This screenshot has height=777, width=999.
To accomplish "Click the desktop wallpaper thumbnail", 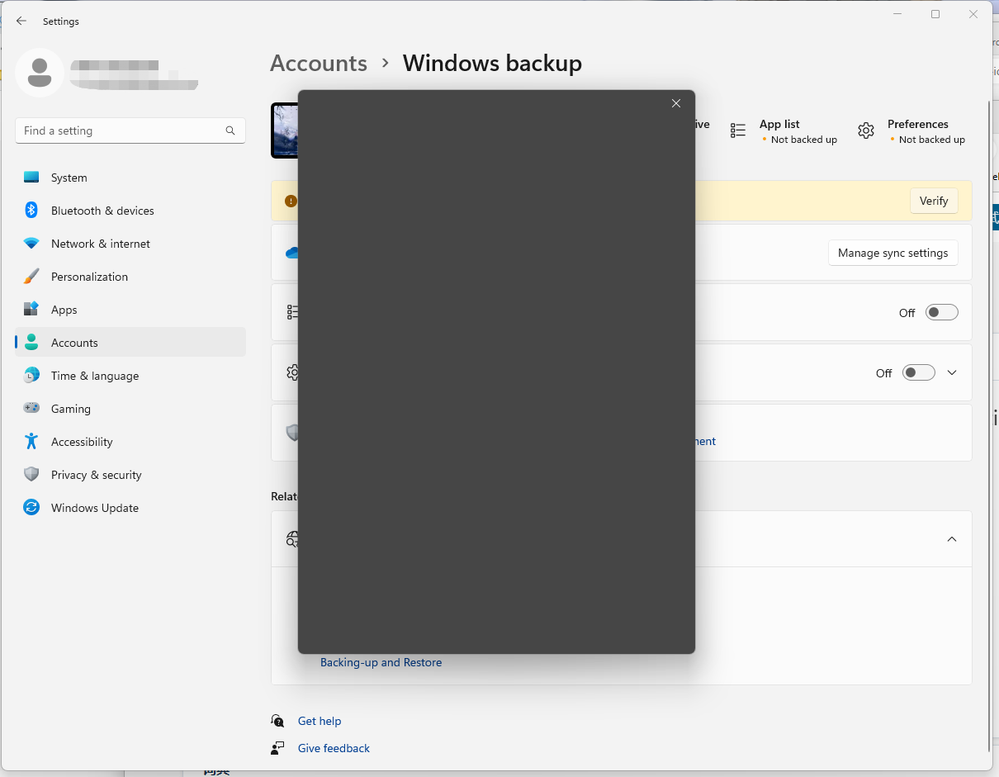I will point(285,131).
